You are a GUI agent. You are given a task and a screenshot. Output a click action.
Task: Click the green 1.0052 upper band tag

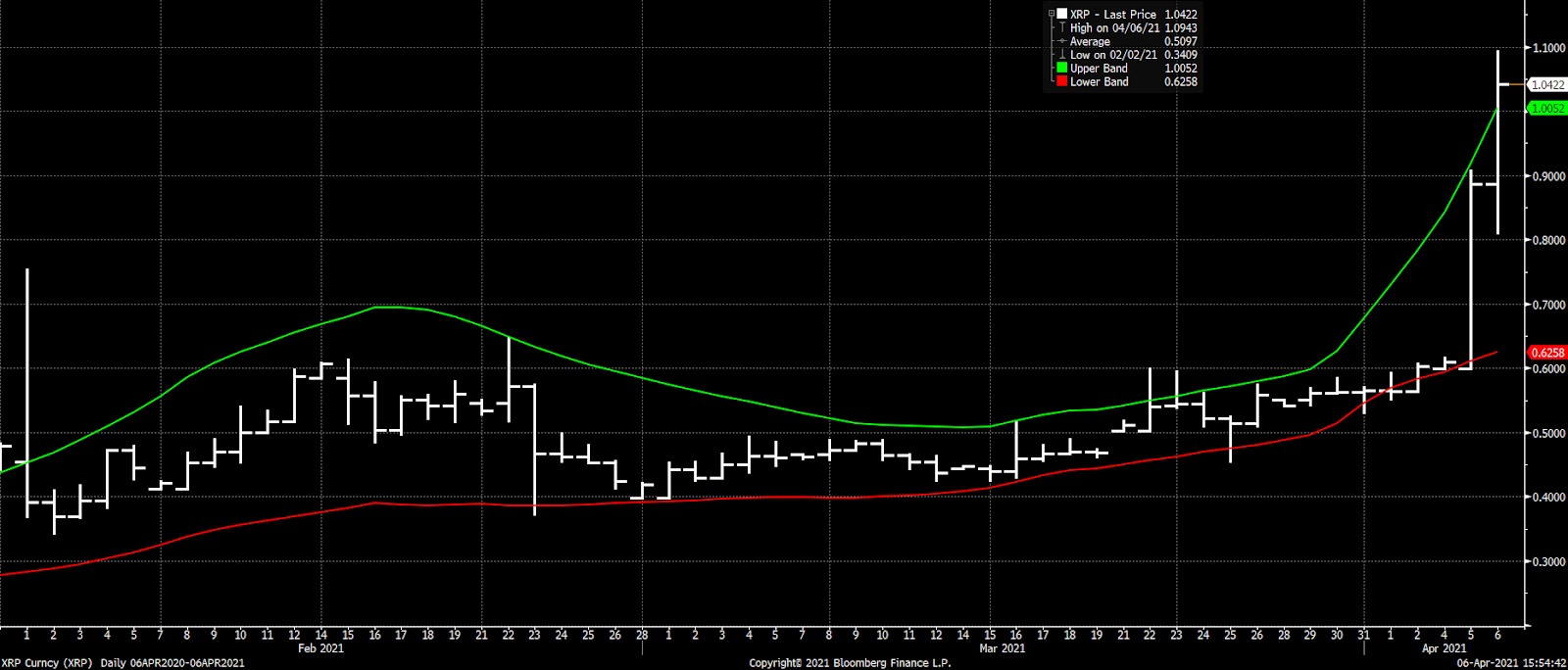click(1548, 109)
